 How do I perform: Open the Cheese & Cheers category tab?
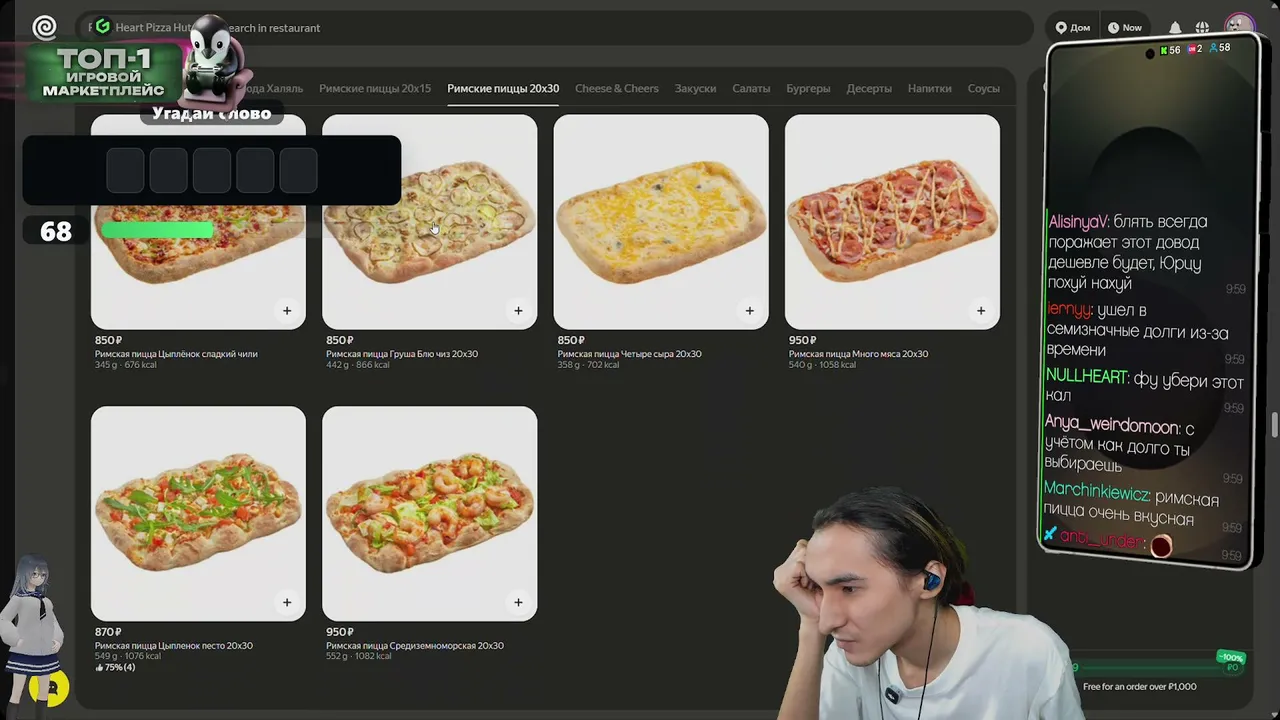click(617, 88)
